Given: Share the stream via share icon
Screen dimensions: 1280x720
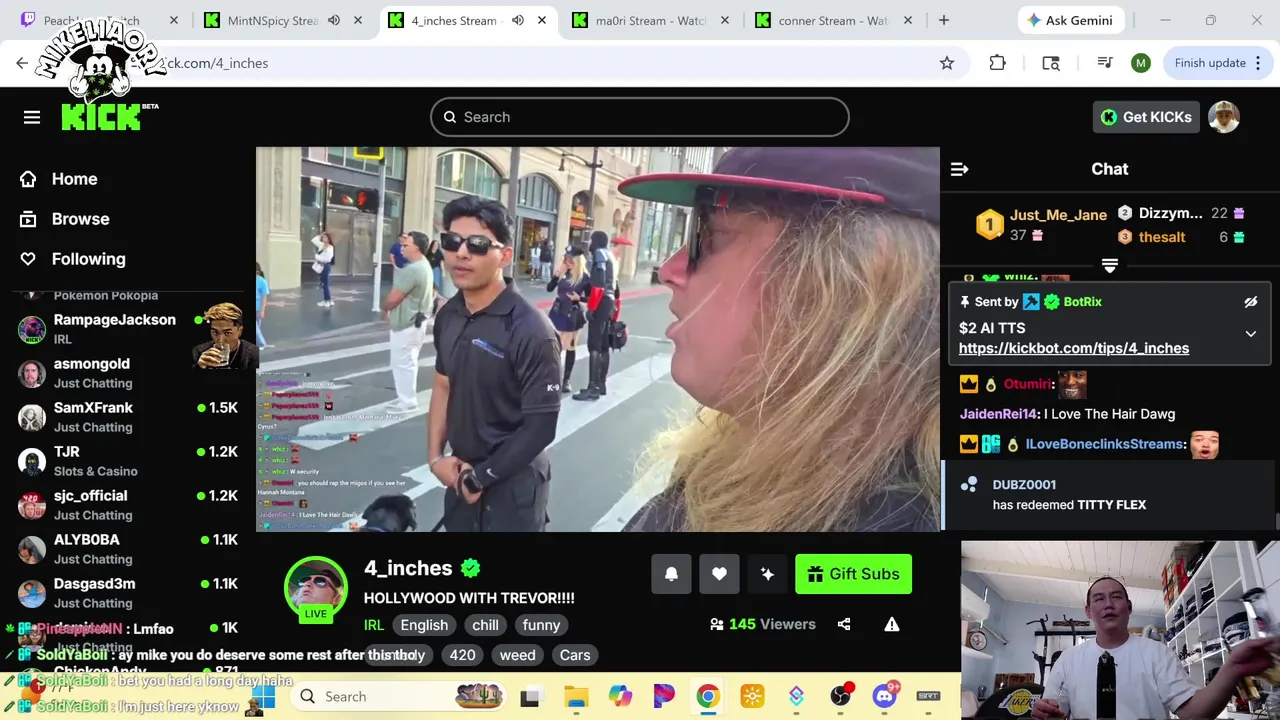Looking at the screenshot, I should 844,624.
